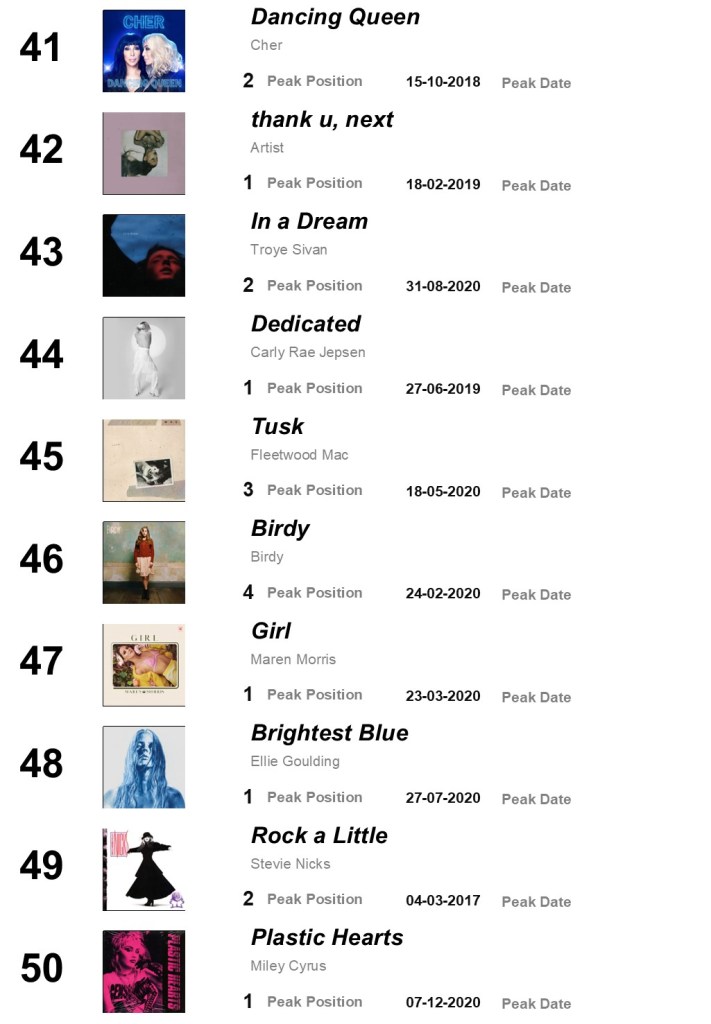Click the Plastic Hearts title link
Viewport: 711px width, 1024px height.
pyautogui.click(x=327, y=938)
